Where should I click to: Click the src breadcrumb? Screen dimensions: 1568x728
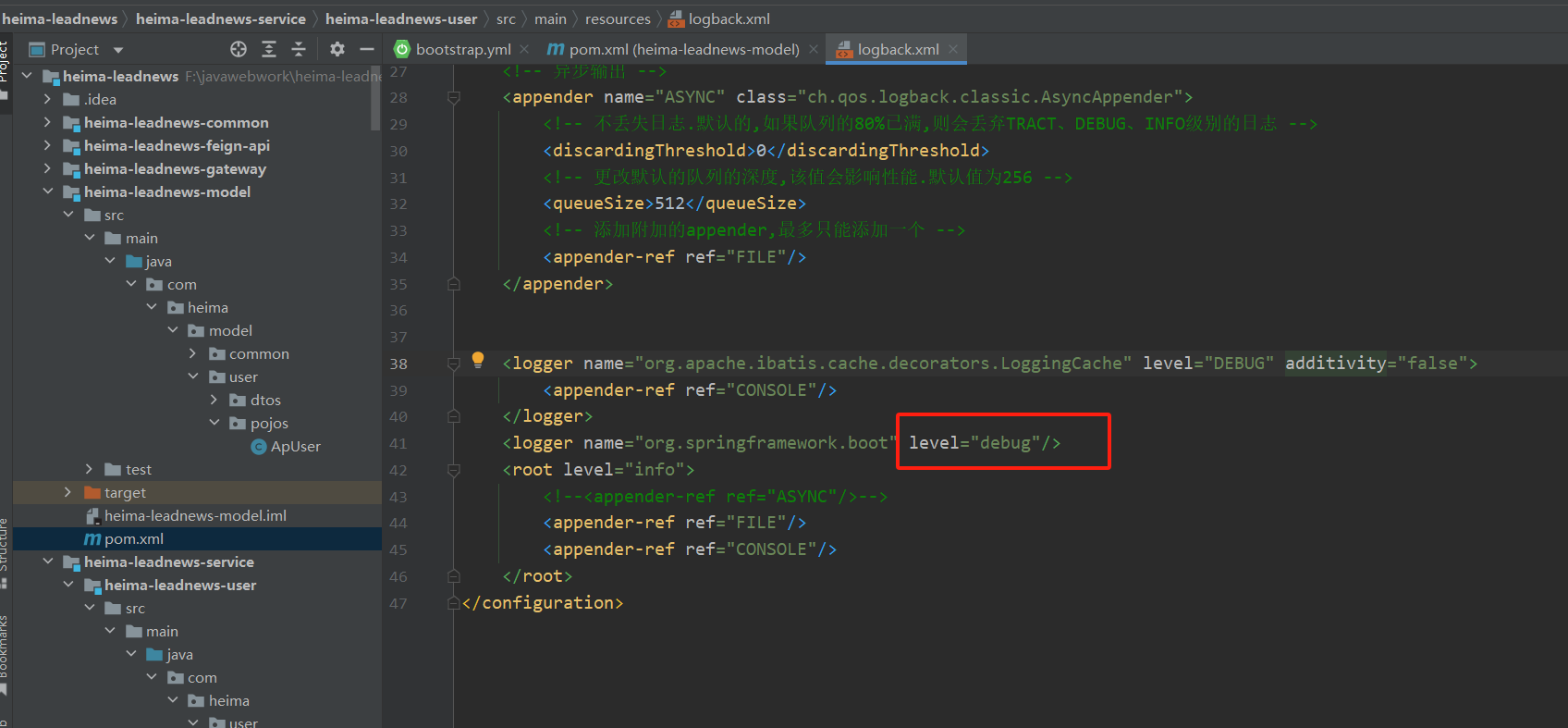[x=506, y=19]
